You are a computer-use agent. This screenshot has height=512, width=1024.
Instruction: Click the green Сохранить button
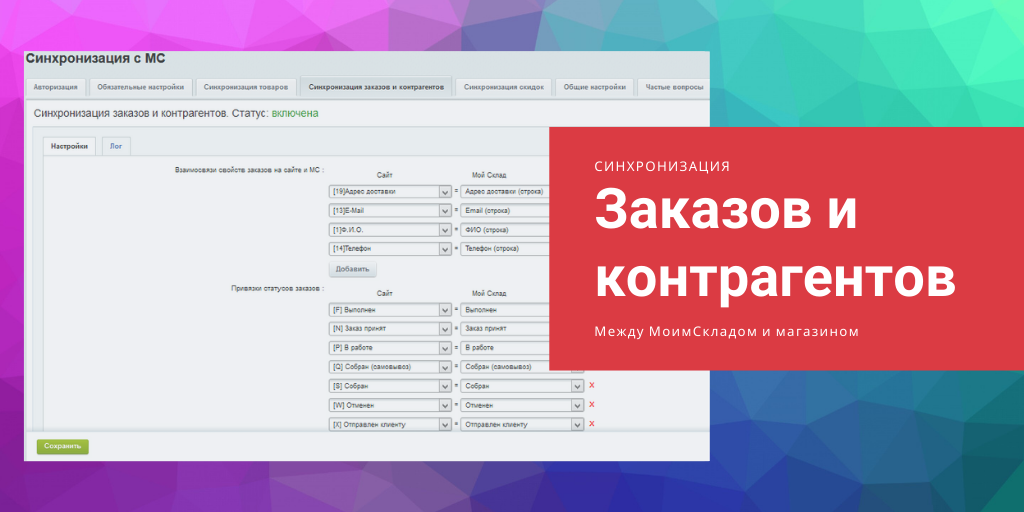(62, 446)
